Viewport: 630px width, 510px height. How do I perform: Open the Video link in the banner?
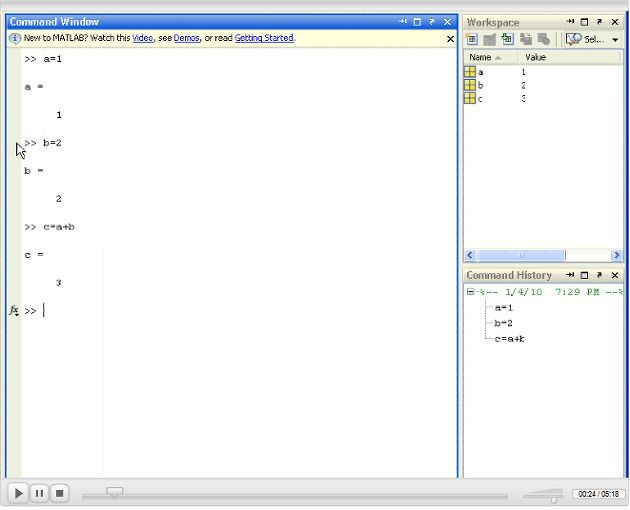coord(143,38)
